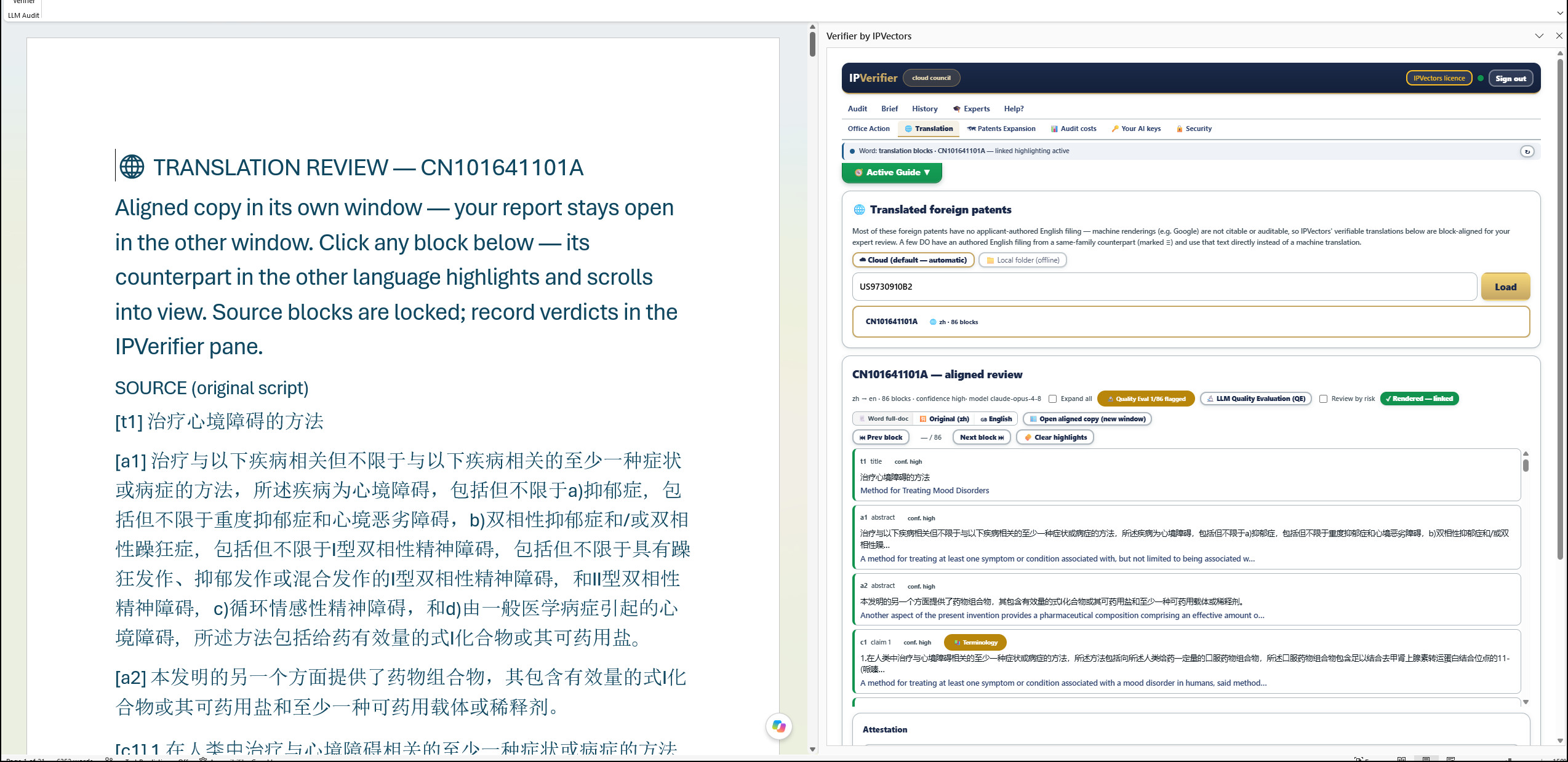Check the Review by risk checkbox

1323,399
